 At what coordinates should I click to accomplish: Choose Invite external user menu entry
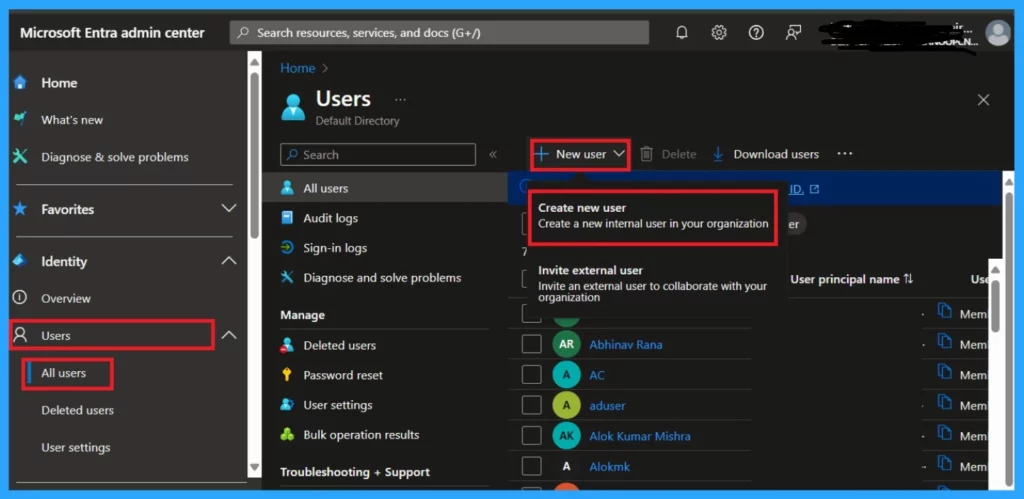pos(652,283)
